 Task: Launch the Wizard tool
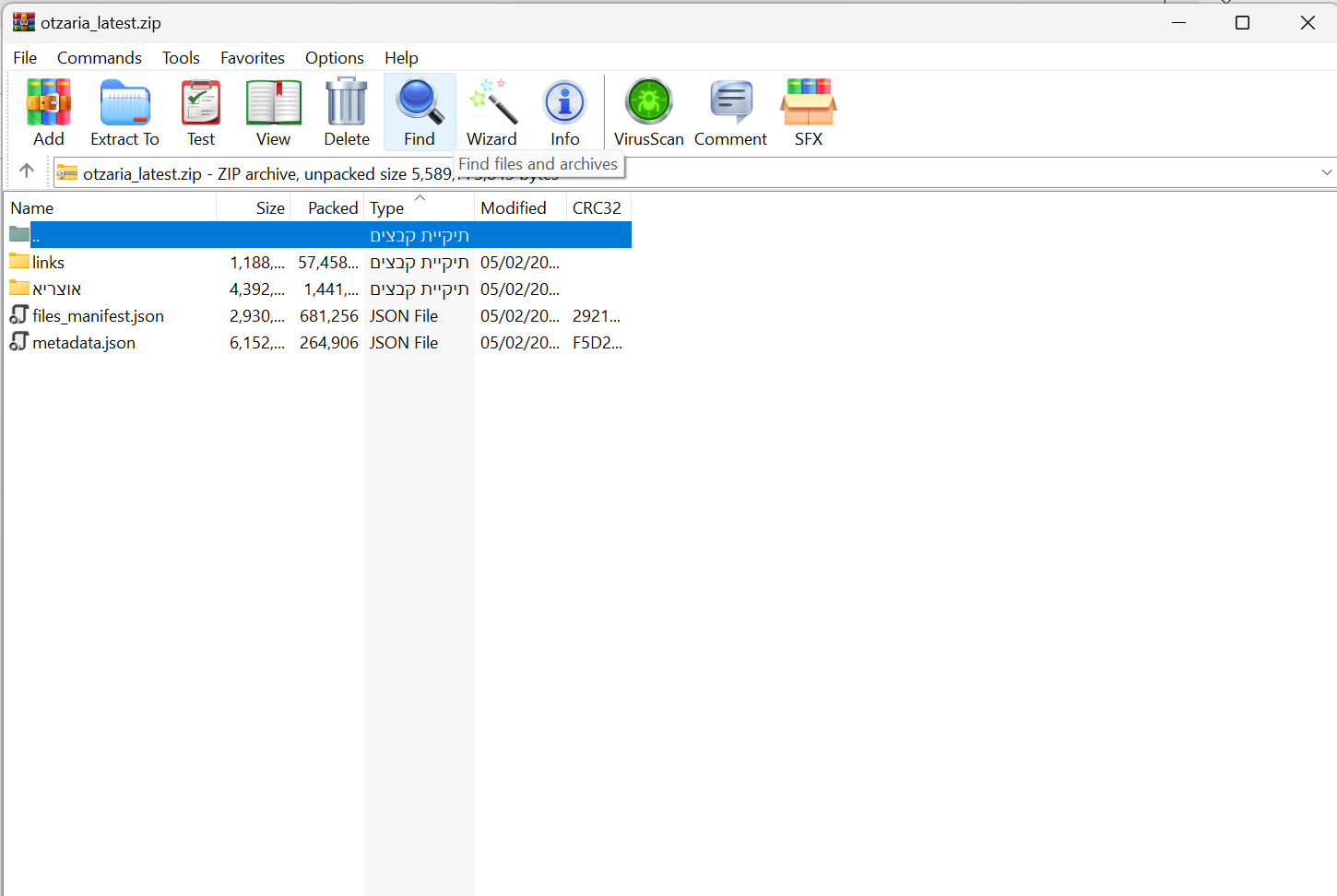tap(491, 112)
